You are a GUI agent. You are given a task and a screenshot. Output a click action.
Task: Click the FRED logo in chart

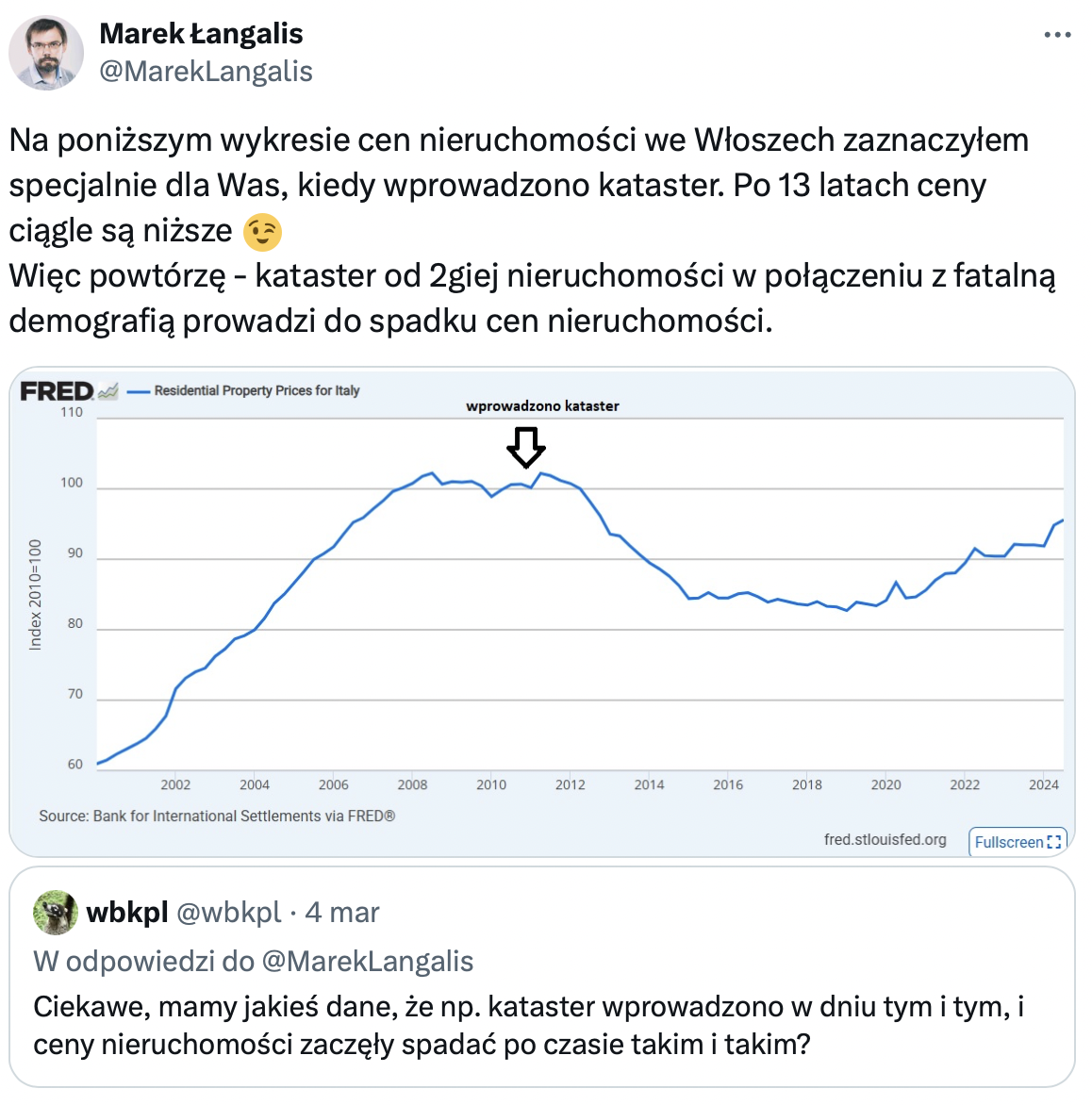click(57, 391)
